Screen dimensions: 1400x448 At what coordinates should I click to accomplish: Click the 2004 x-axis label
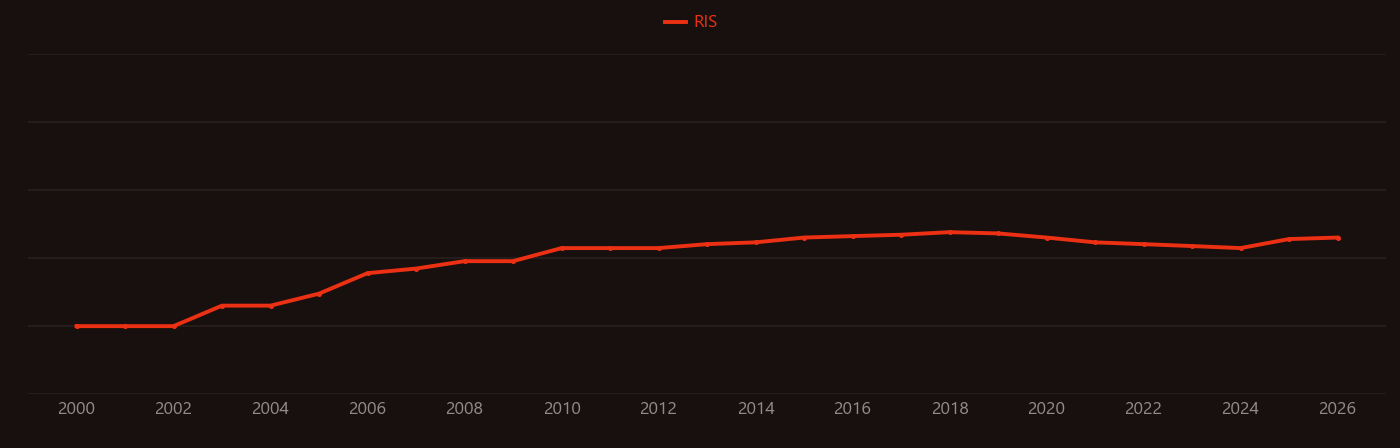pos(271,409)
